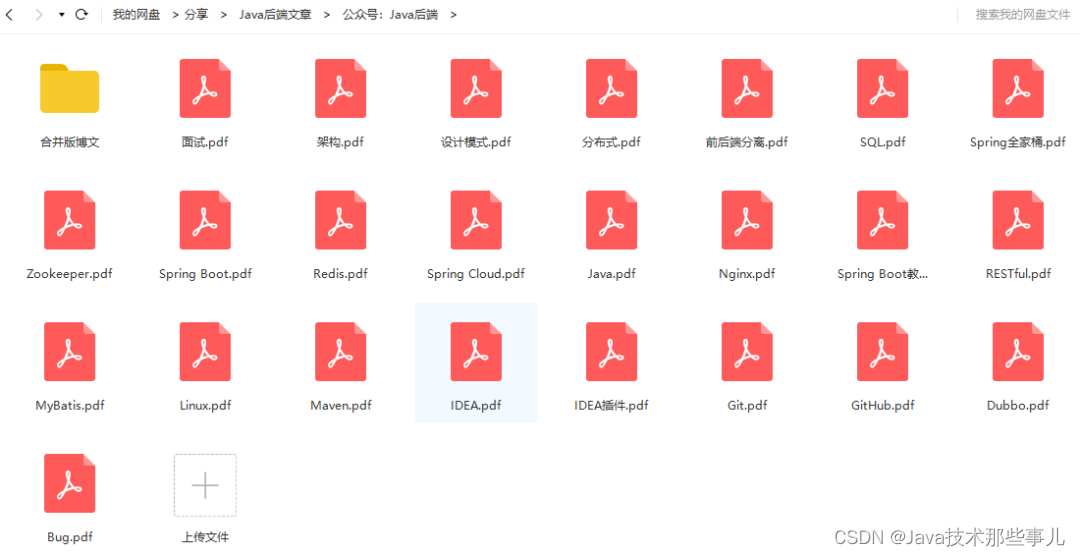Image resolution: width=1080 pixels, height=556 pixels.
Task: Click the RESTful.pdf file name
Action: coord(1018,274)
